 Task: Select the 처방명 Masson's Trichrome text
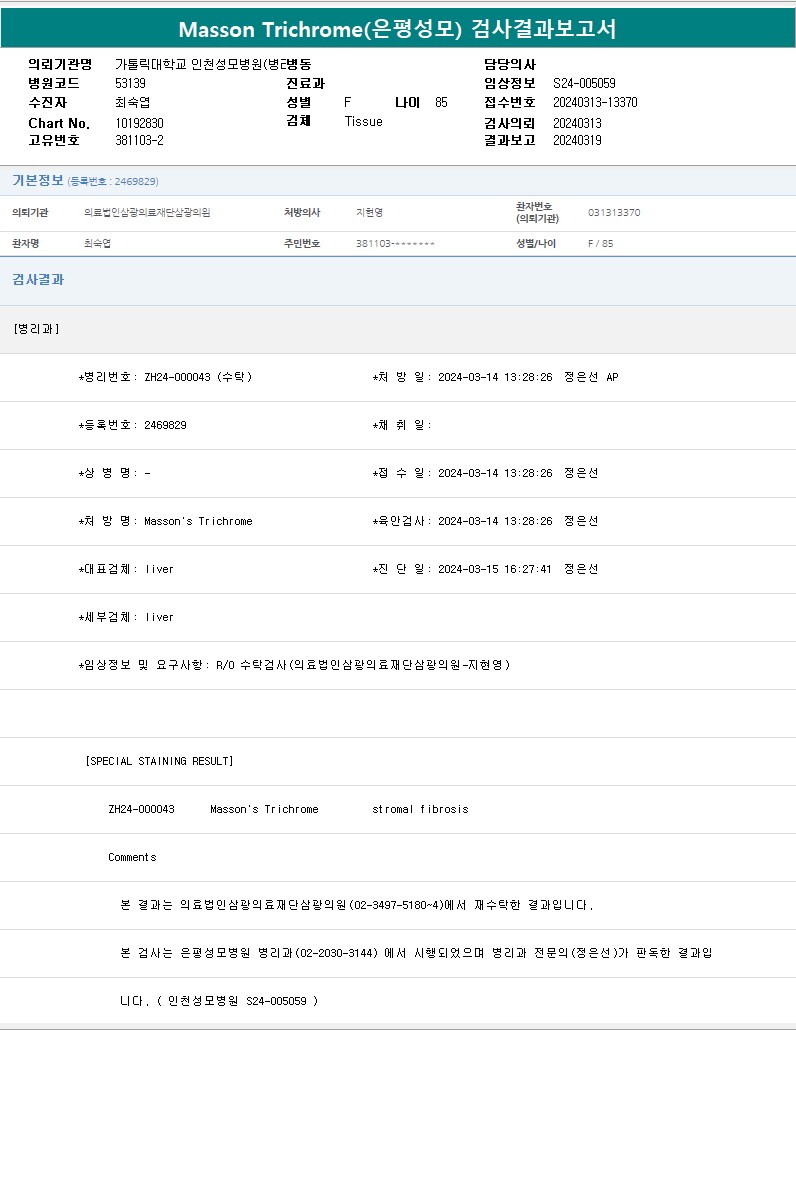(198, 521)
